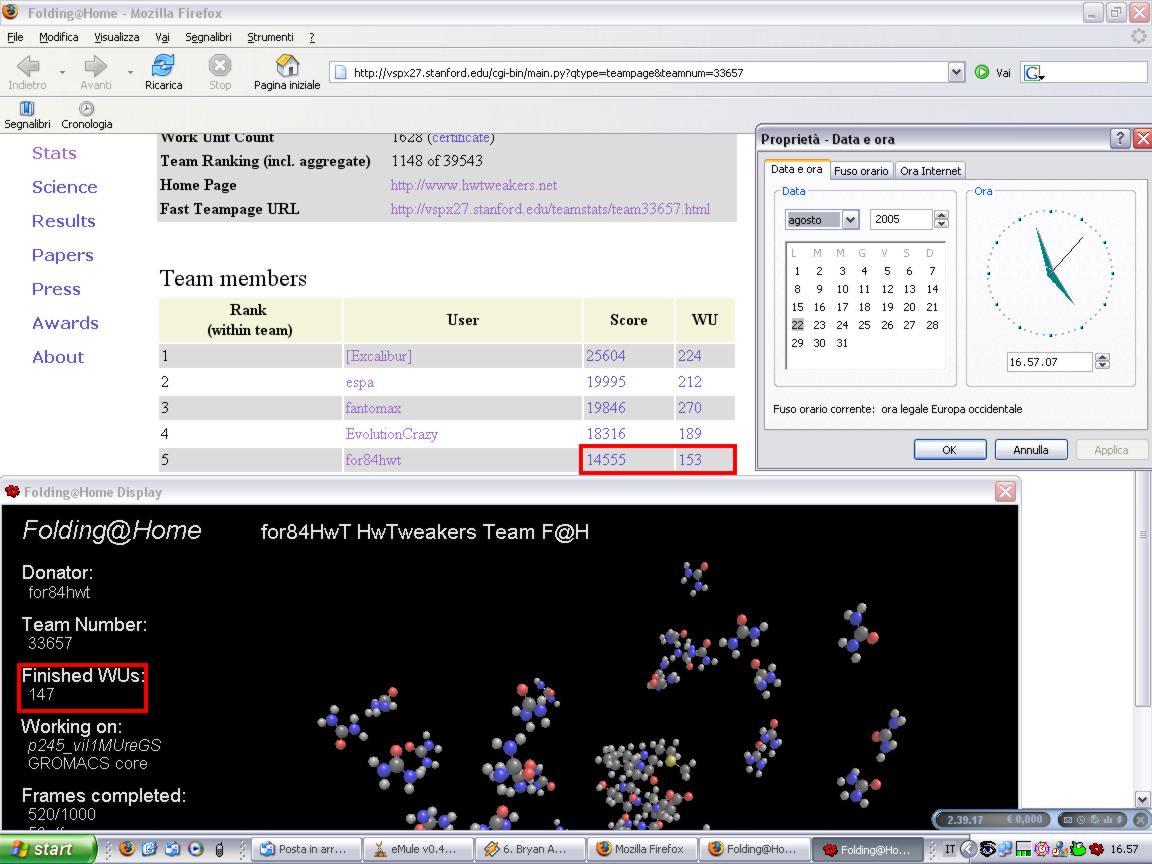Select day 31 in calendar
The width and height of the screenshot is (1152, 864).
tap(842, 343)
